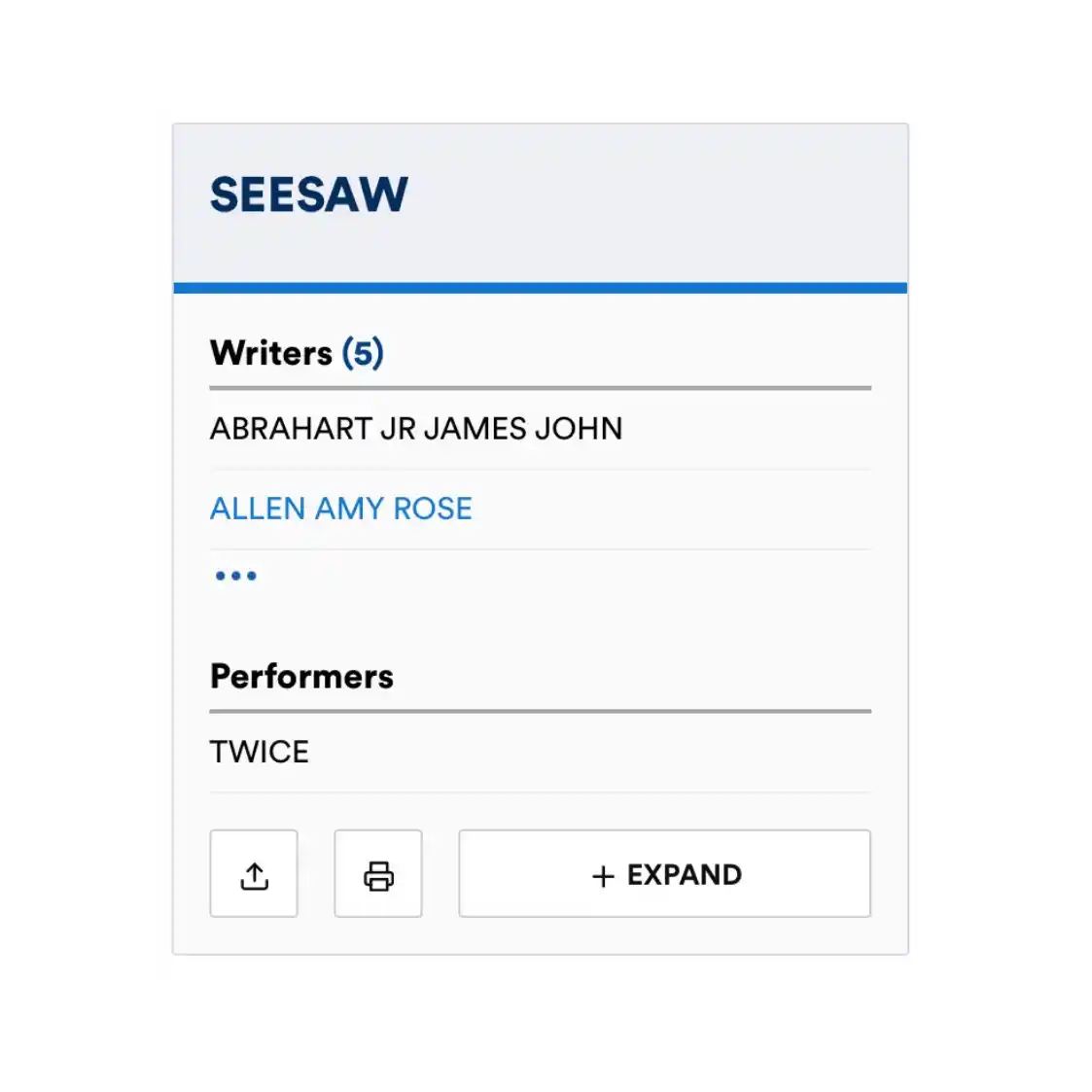Click the blue bar under the header
The image size is (1092, 1092).
pyautogui.click(x=541, y=288)
